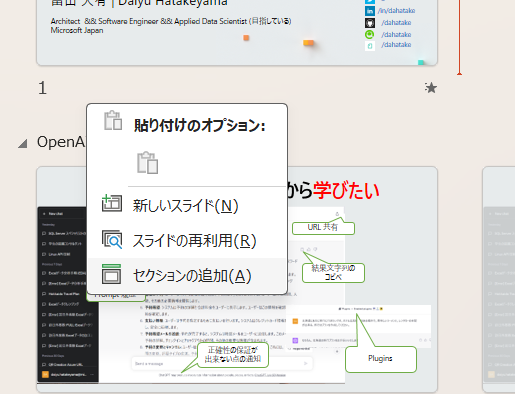Image resolution: width=515 pixels, height=394 pixels.
Task: Select the 学びたい slide thumbnail
Action: (237, 279)
